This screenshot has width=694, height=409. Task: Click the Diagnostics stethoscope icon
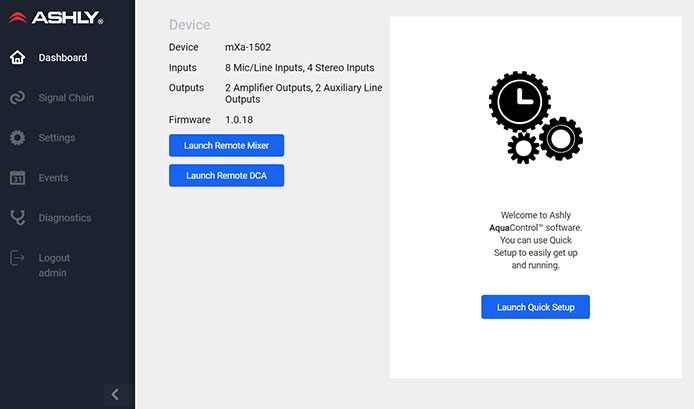(x=17, y=218)
